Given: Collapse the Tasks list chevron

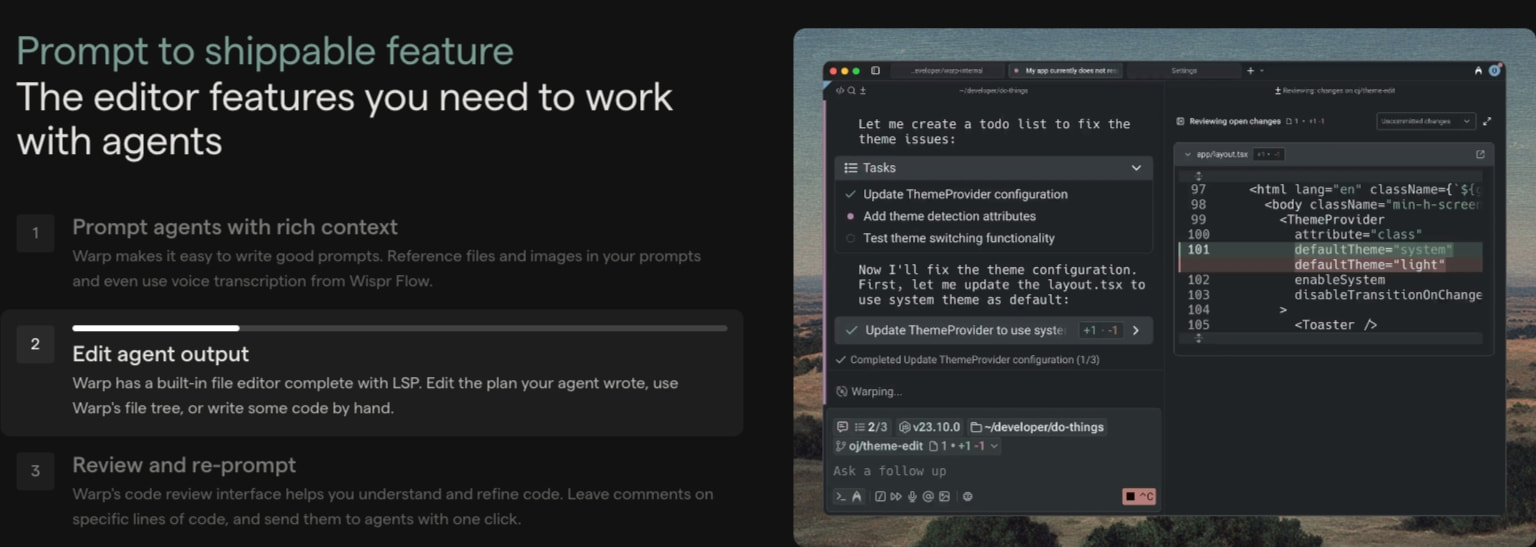Looking at the screenshot, I should point(1136,168).
